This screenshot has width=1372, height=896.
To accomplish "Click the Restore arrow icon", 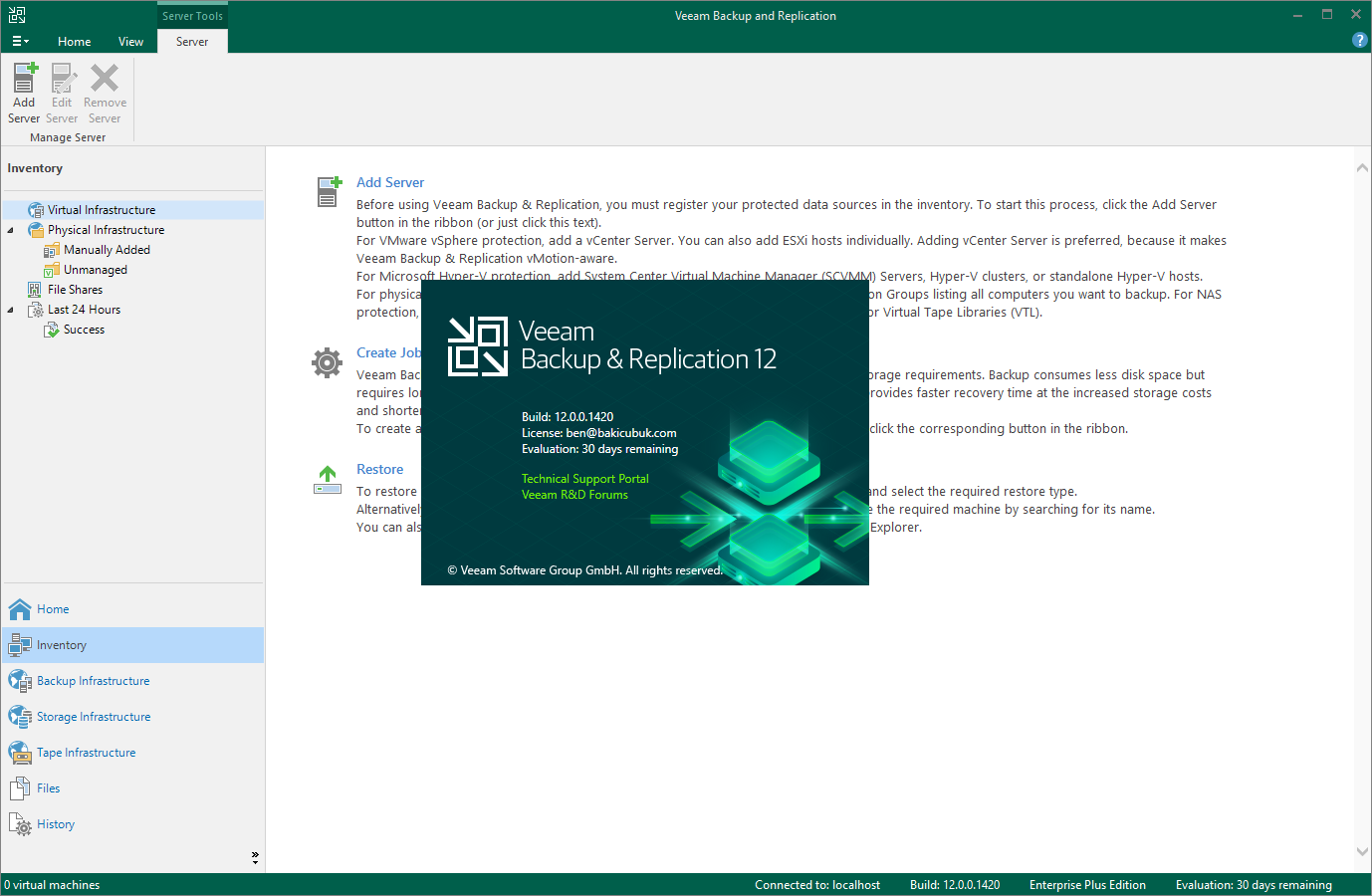I will click(328, 480).
